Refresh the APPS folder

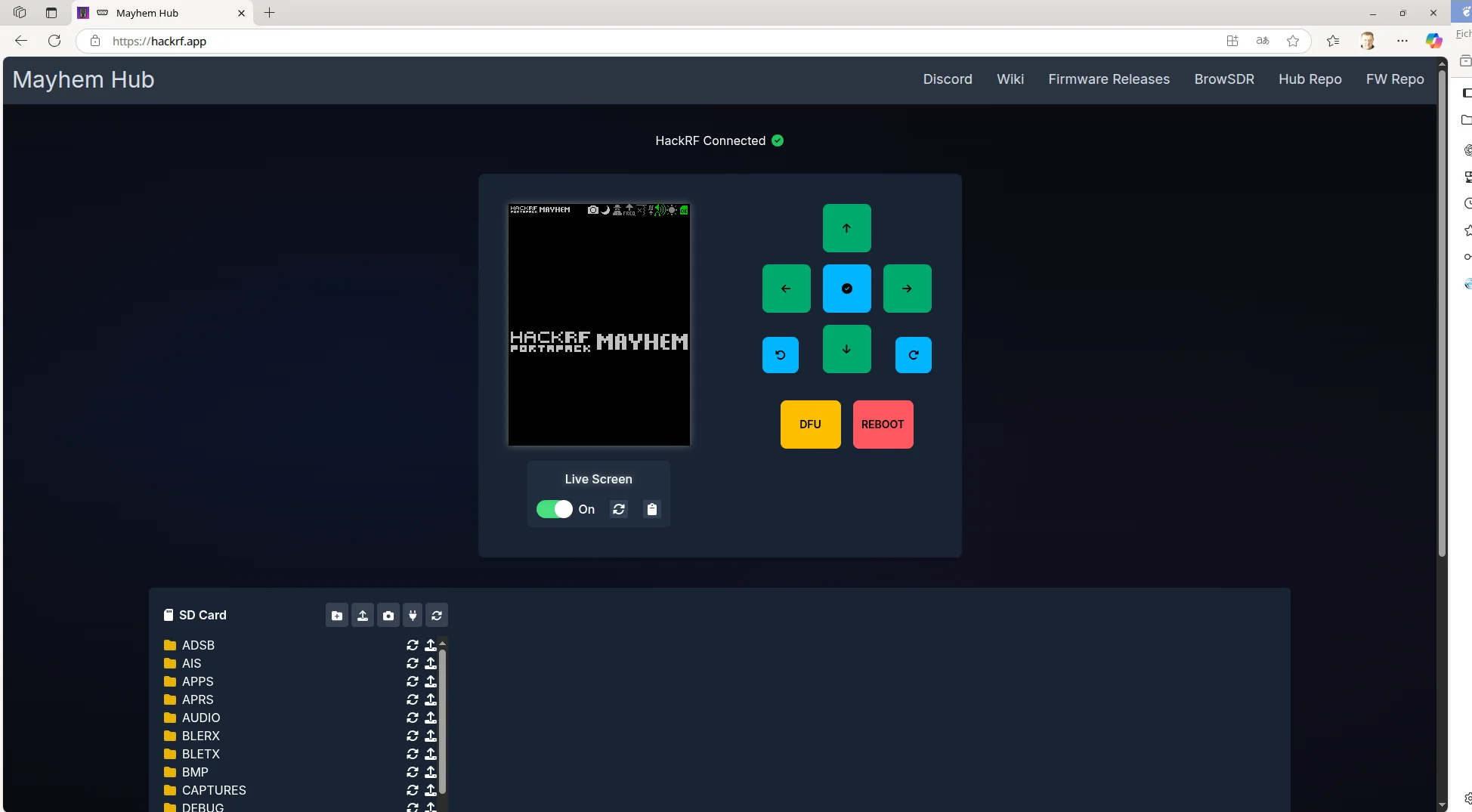pyautogui.click(x=413, y=681)
